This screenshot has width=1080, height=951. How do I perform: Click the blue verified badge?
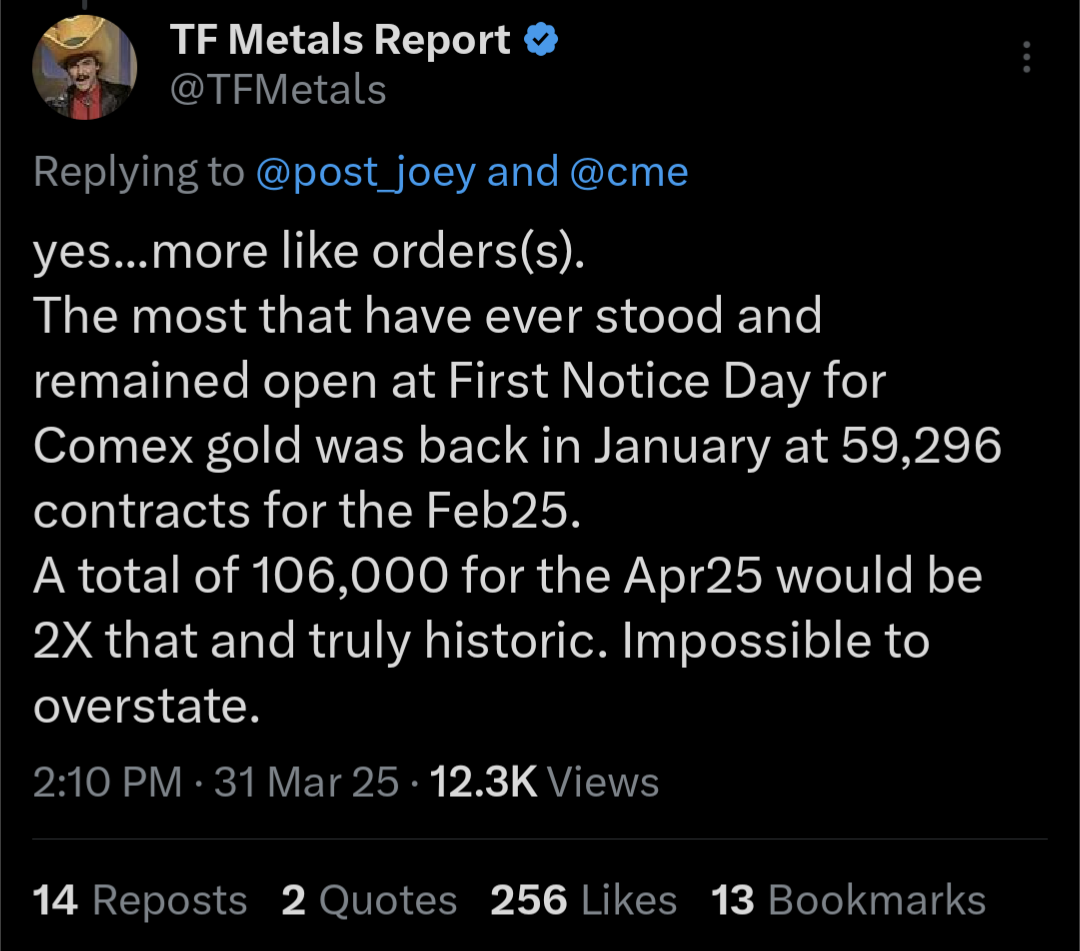[x=541, y=41]
